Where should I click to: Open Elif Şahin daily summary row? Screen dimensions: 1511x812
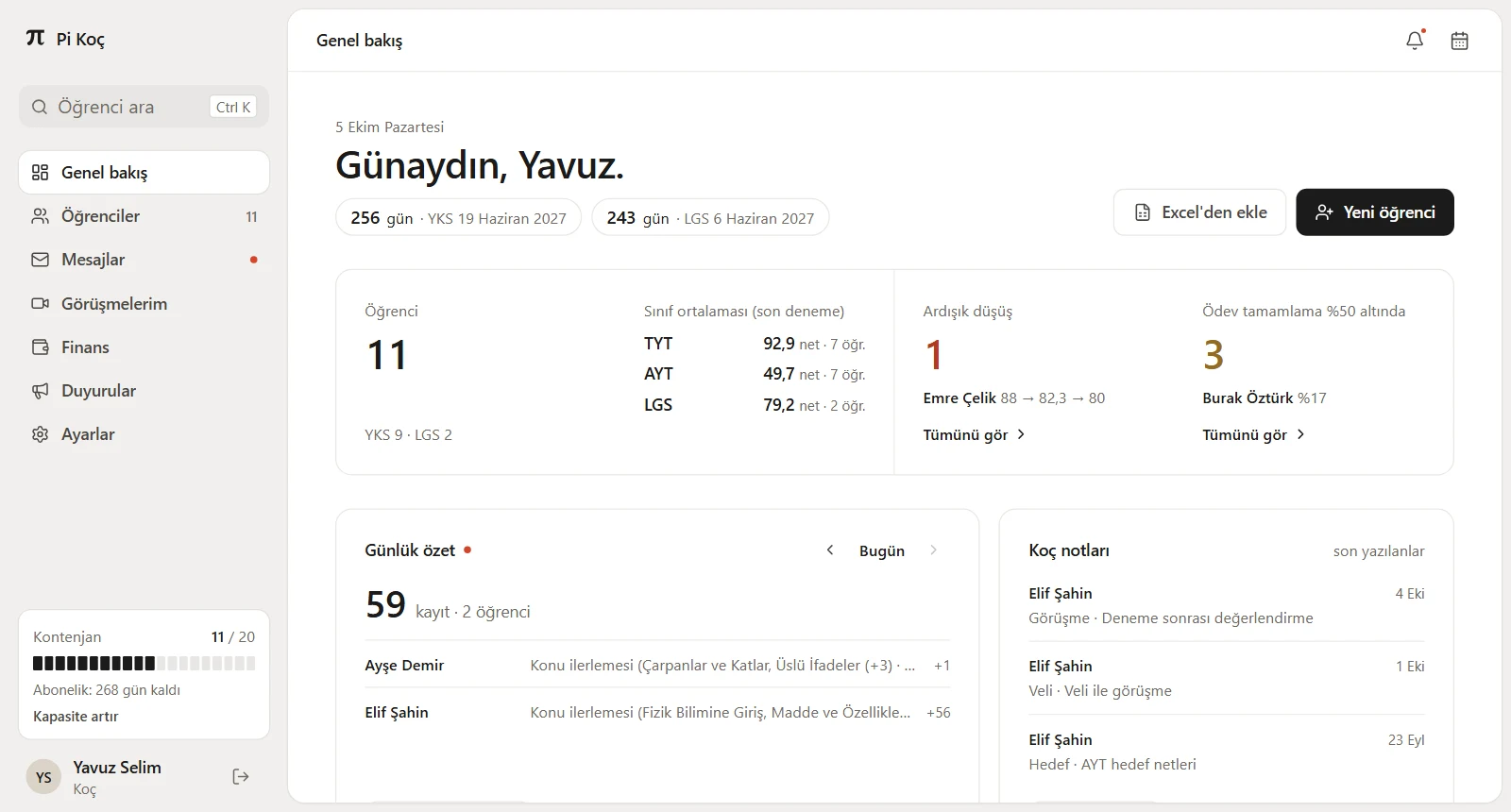coord(657,712)
